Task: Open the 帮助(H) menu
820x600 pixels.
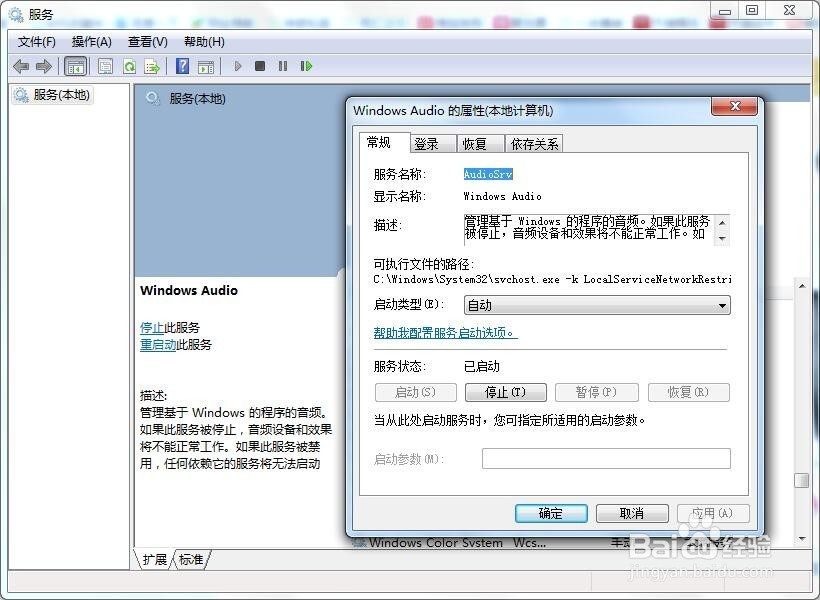Action: tap(204, 42)
